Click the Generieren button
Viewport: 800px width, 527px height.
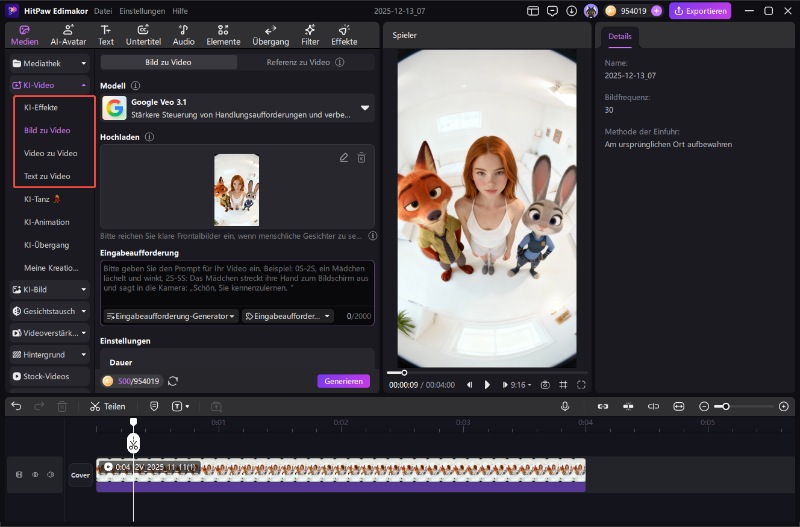(x=343, y=381)
